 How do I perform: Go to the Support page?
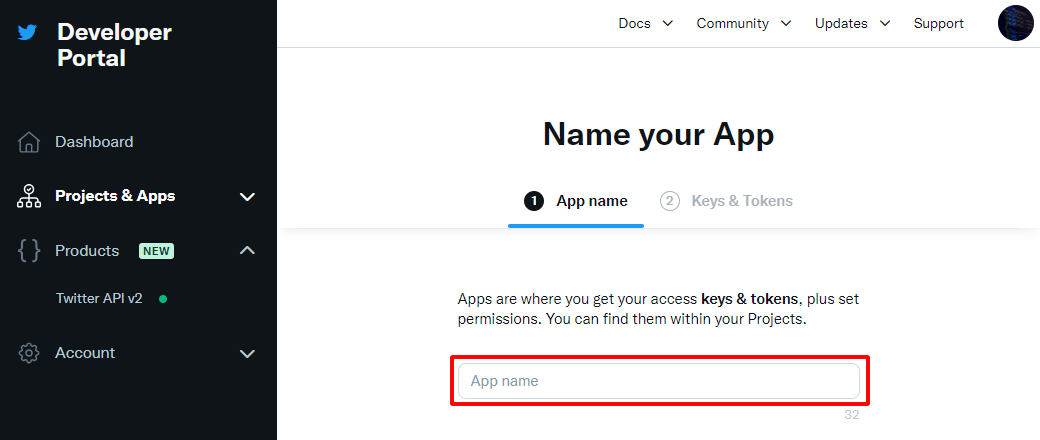click(939, 23)
